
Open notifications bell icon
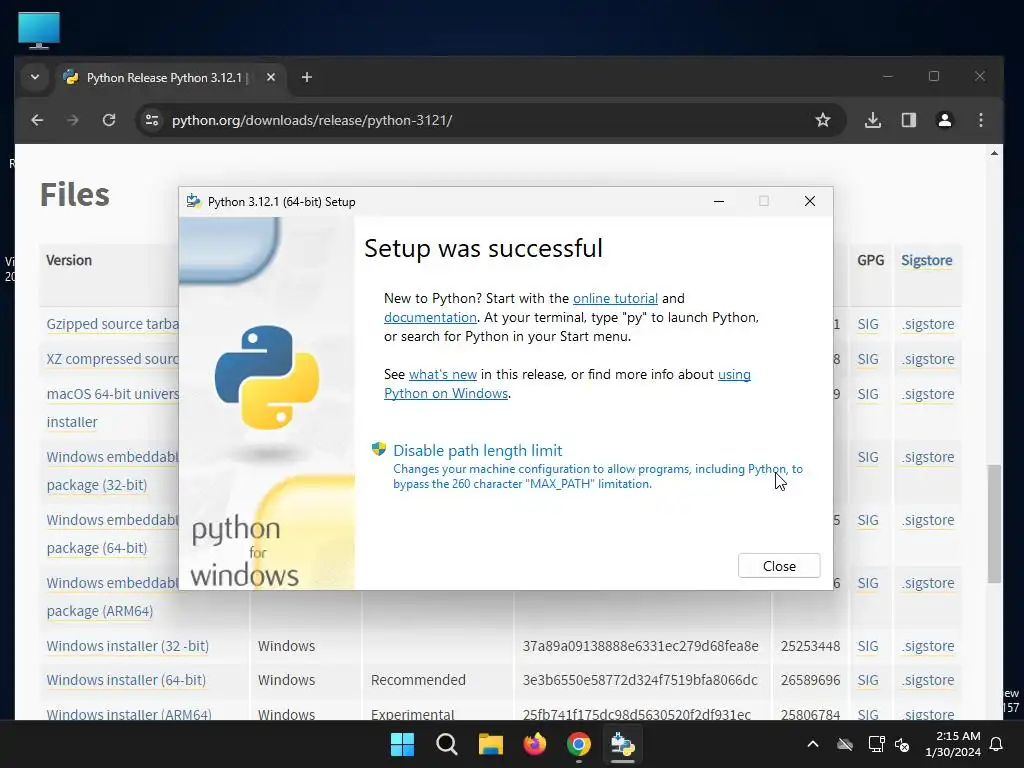point(996,744)
